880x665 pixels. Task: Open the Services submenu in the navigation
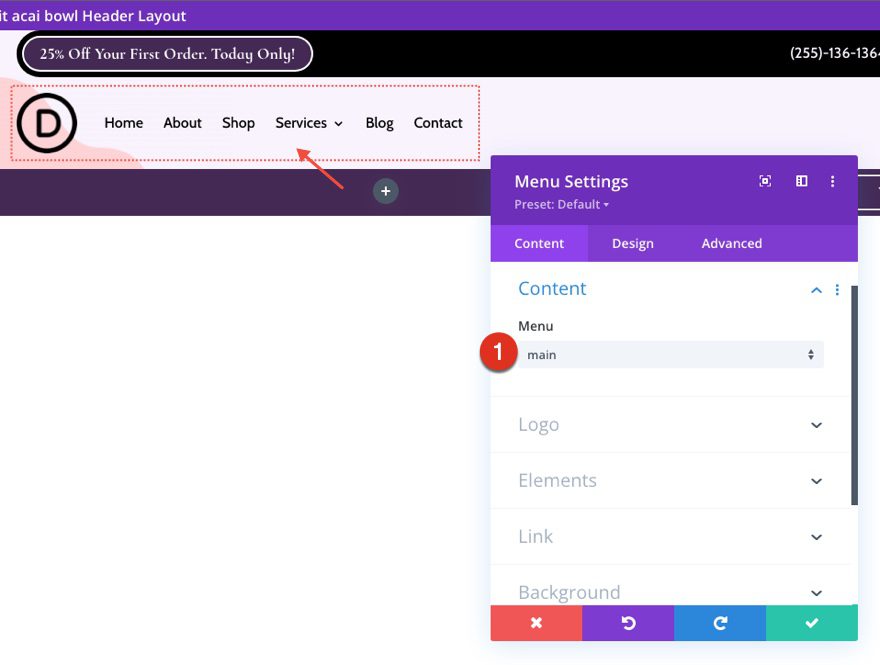(x=309, y=123)
